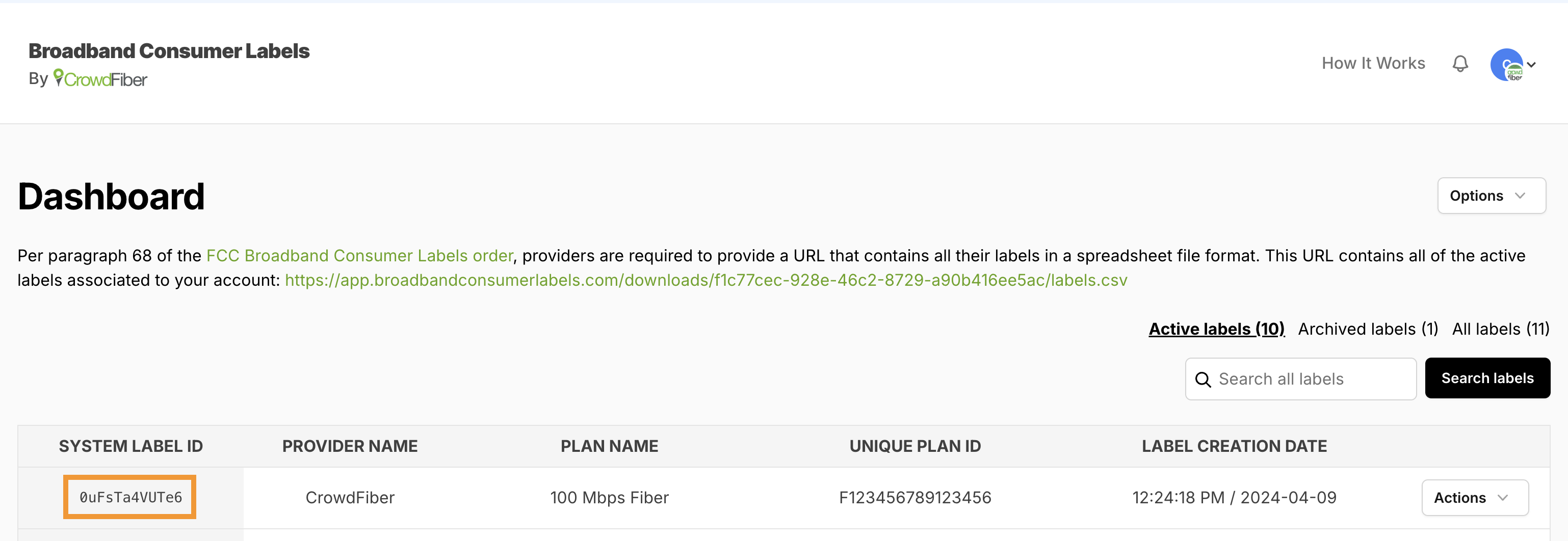
Task: Open the Options dropdown
Action: tap(1491, 195)
